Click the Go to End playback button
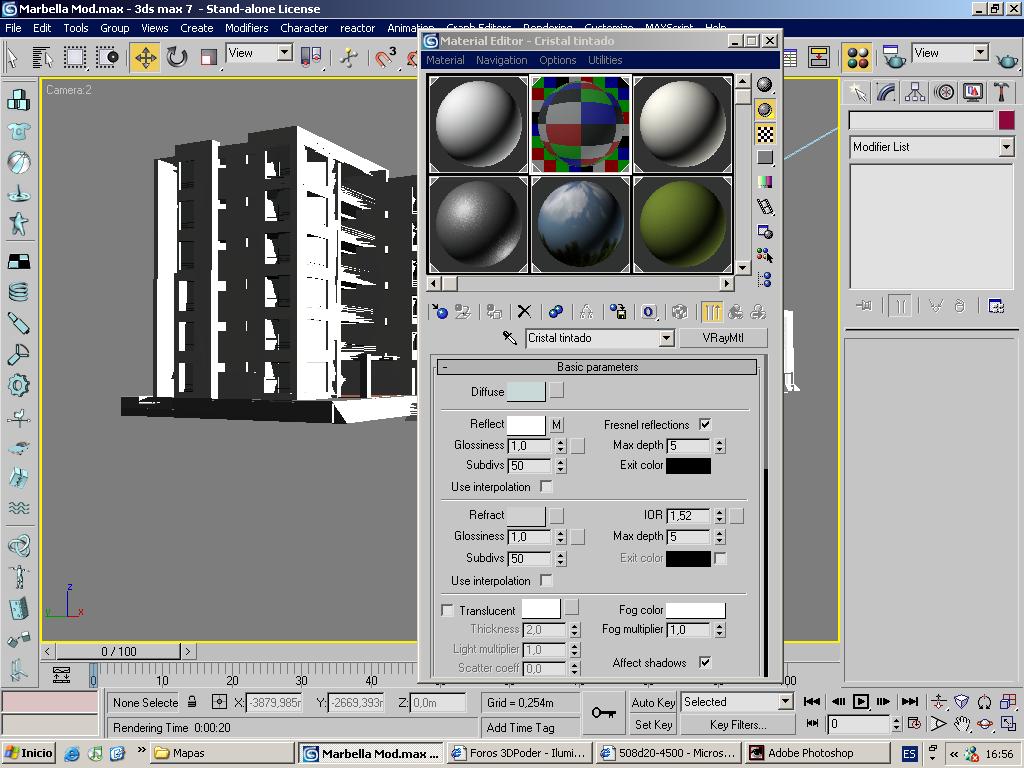The width and height of the screenshot is (1024, 768). (909, 701)
